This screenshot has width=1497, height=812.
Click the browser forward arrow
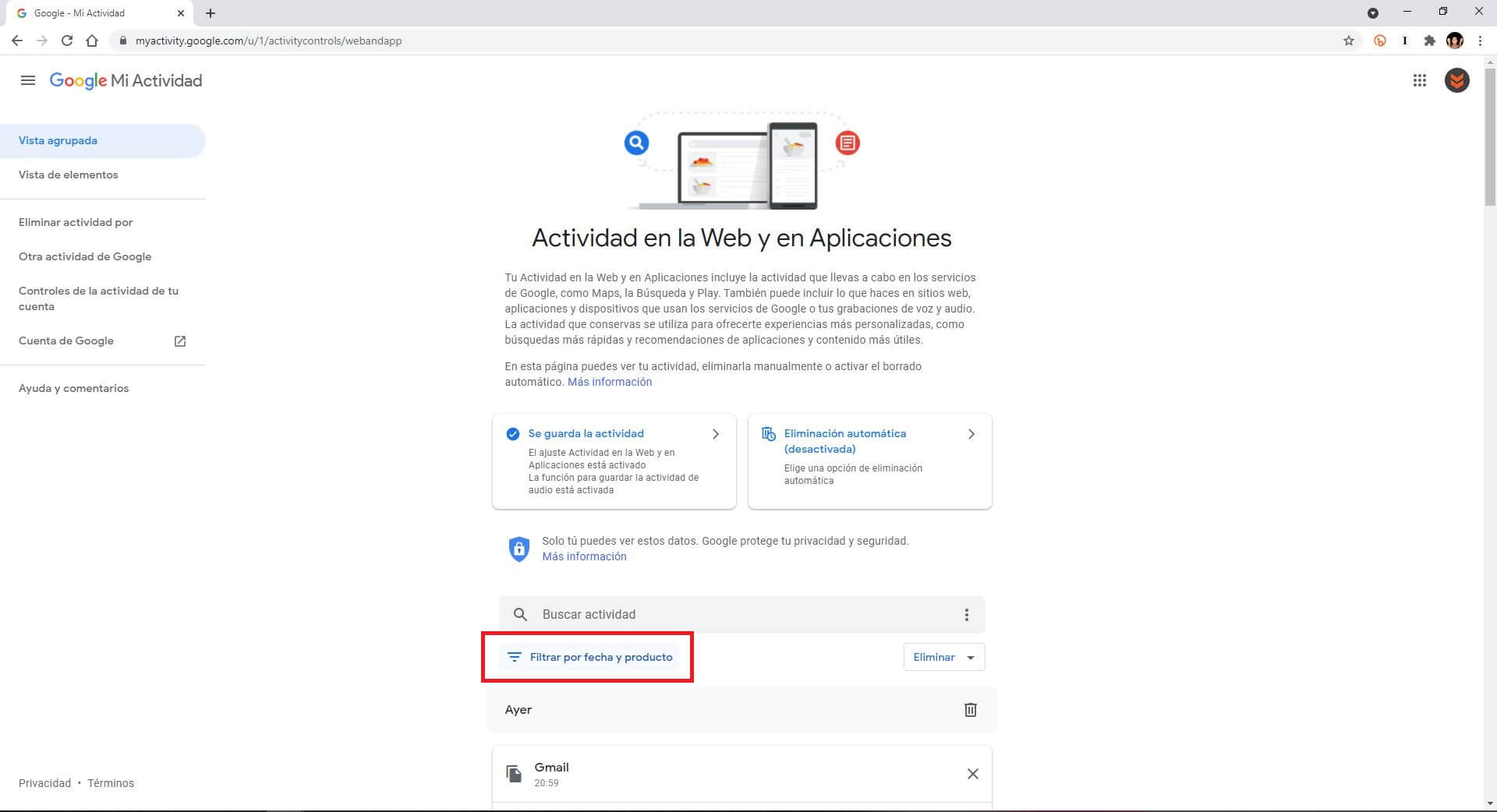42,41
